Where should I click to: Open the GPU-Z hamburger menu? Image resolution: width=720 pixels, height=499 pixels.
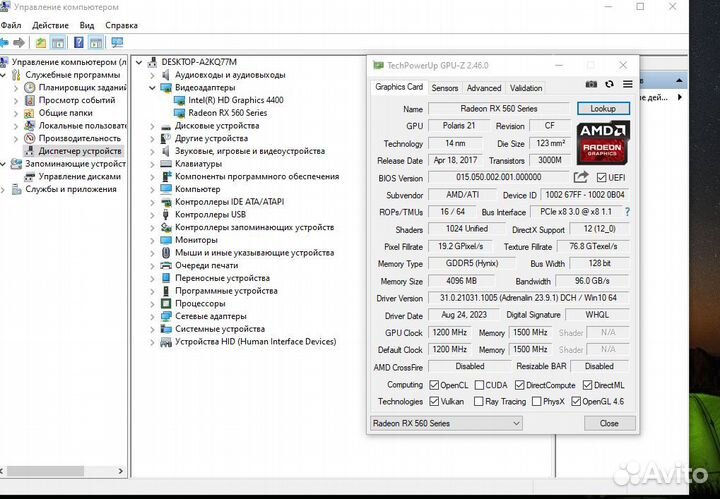pyautogui.click(x=628, y=84)
